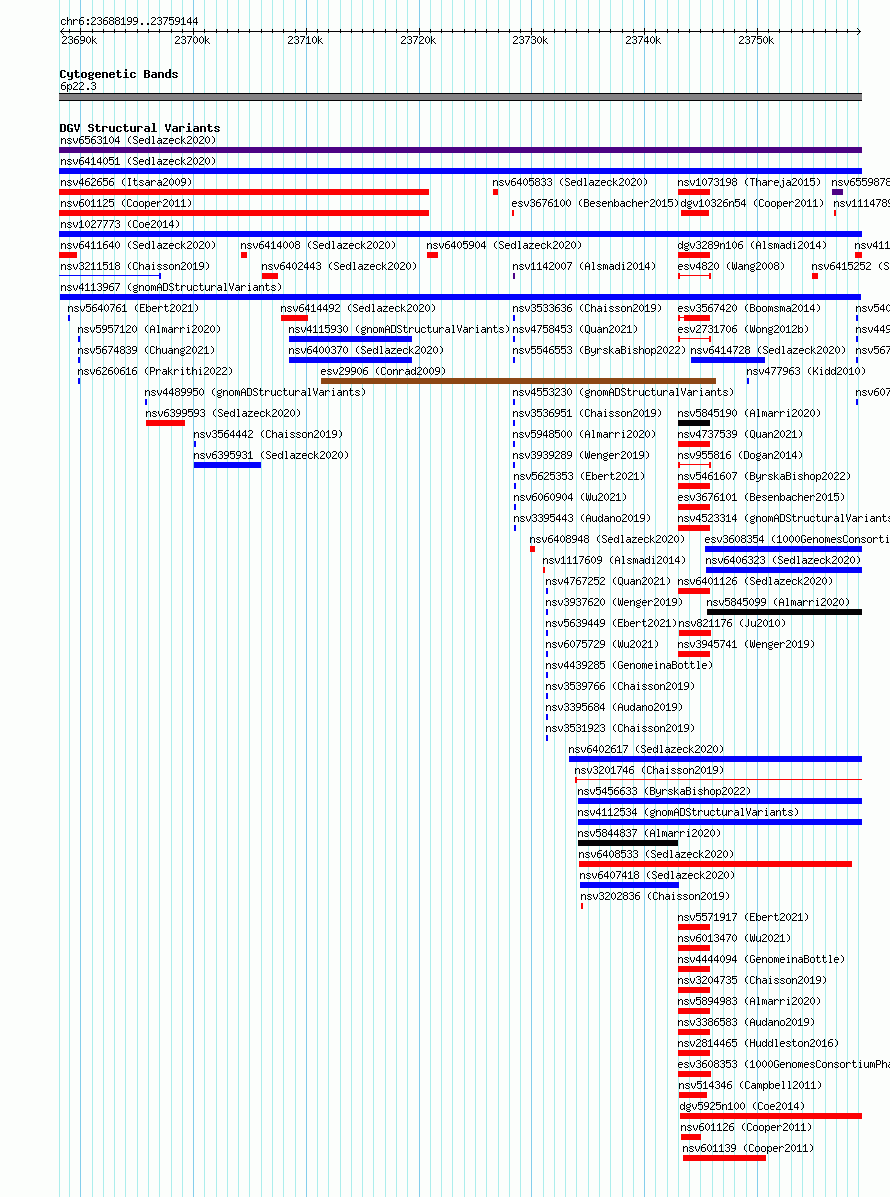Click nsv1117609 (Alsmadi2014) label
Image resolution: width=890 pixels, height=1197 pixels.
point(615,560)
